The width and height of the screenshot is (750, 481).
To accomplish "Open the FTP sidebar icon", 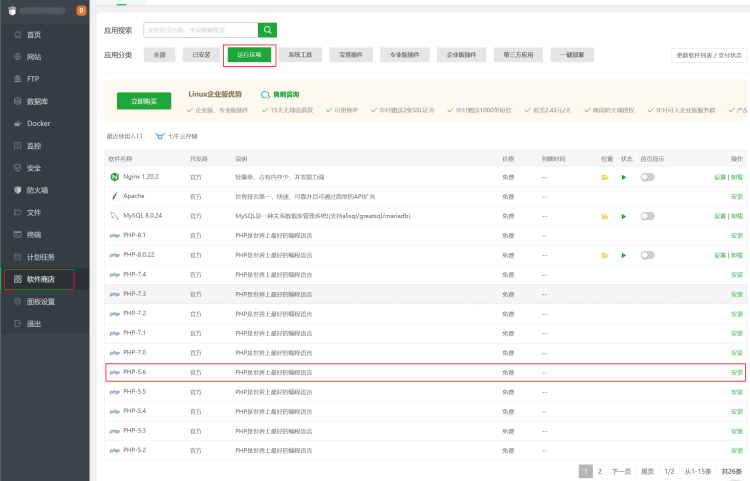I will pos(18,79).
